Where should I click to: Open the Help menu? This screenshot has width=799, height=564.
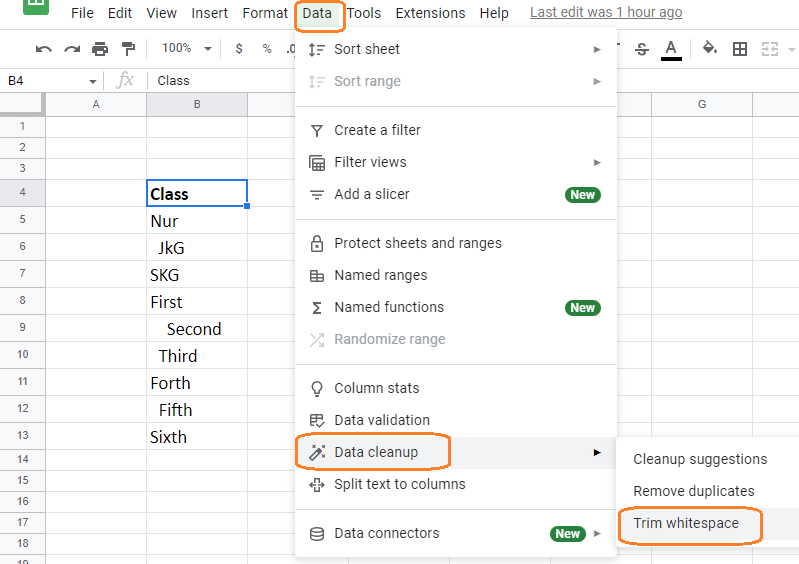tap(494, 13)
